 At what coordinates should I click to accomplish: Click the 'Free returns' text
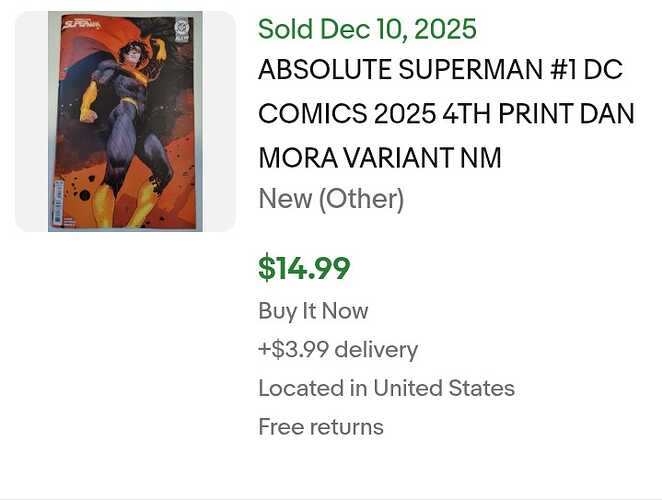coord(321,427)
